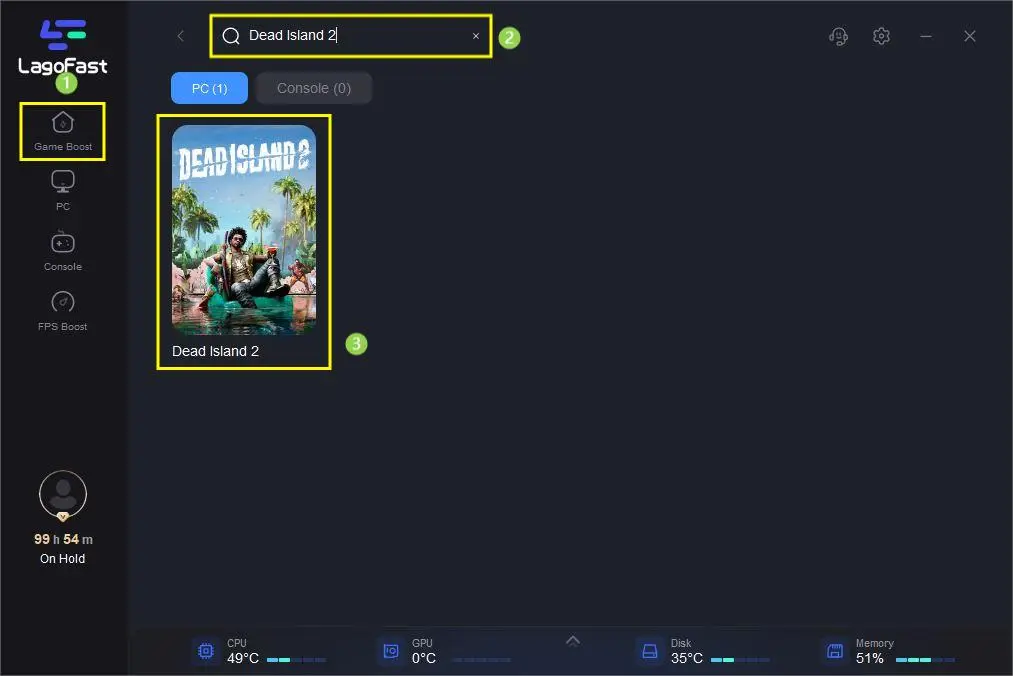
Task: Open the Console section in sidebar
Action: [x=63, y=250]
